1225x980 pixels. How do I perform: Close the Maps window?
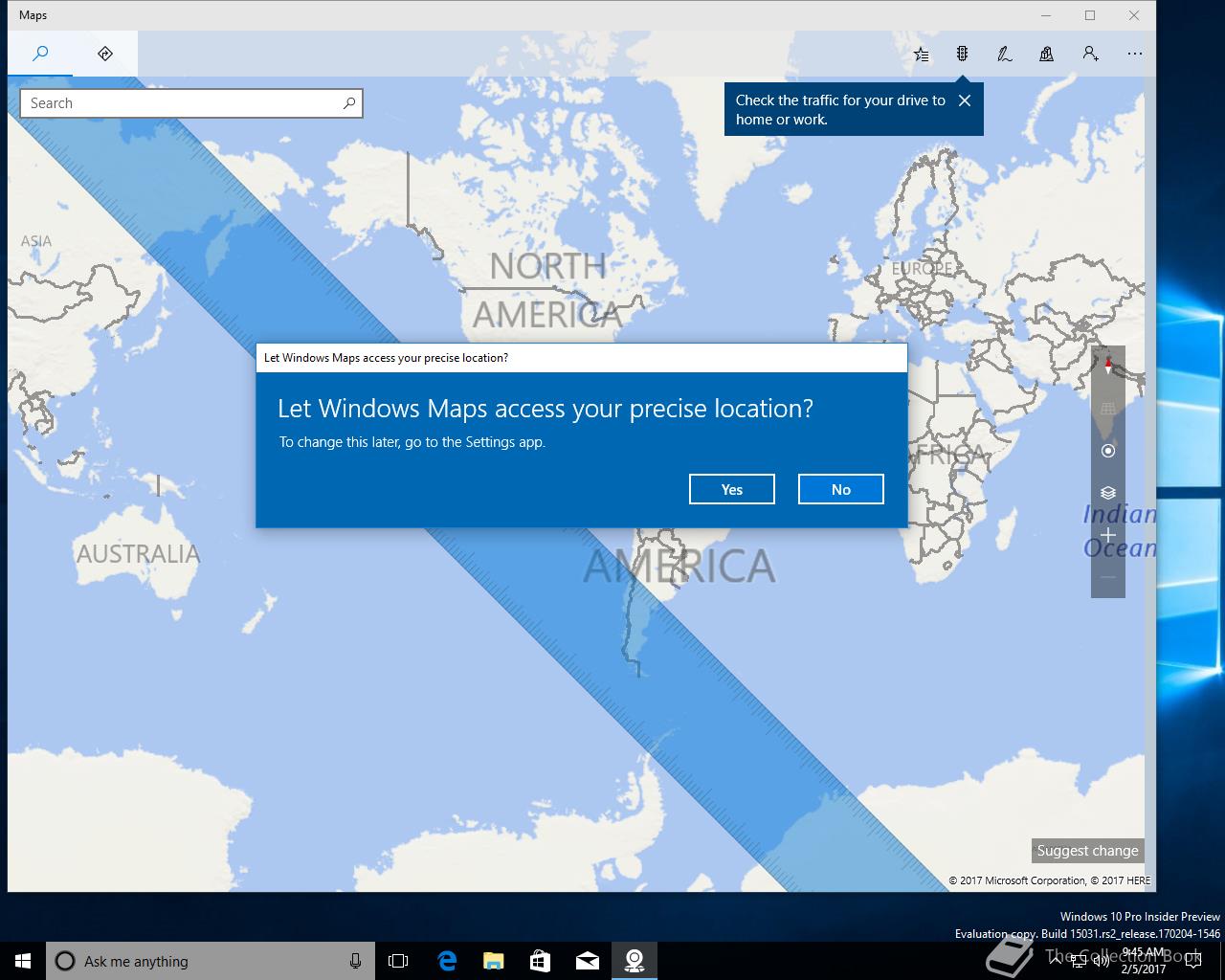click(x=1134, y=15)
